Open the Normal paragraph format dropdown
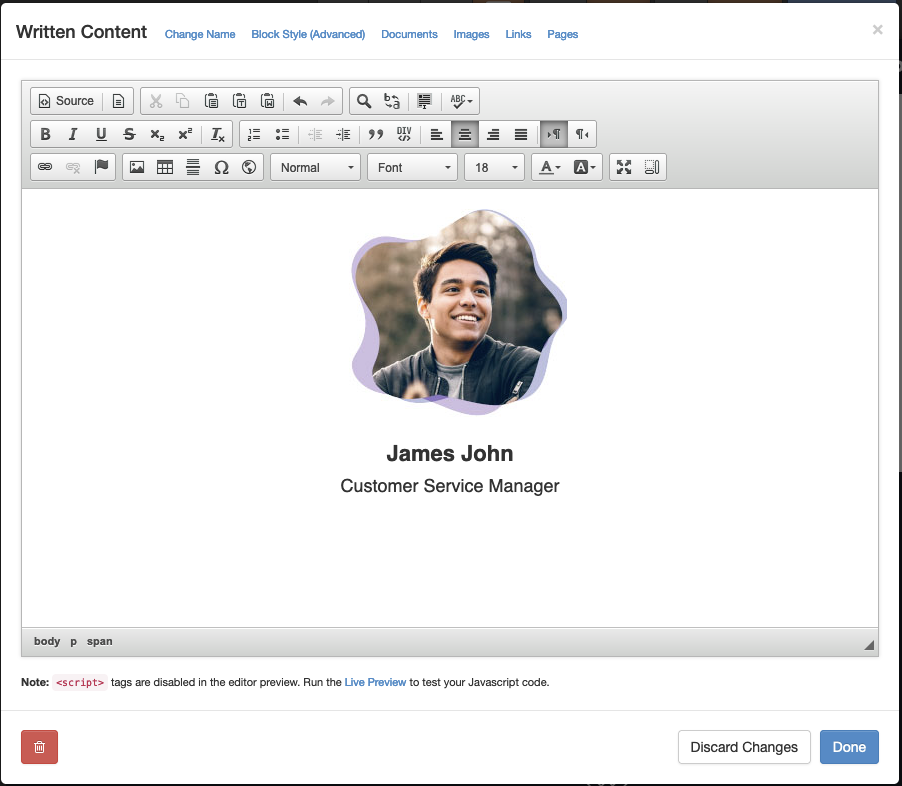The image size is (902, 786). tap(315, 167)
